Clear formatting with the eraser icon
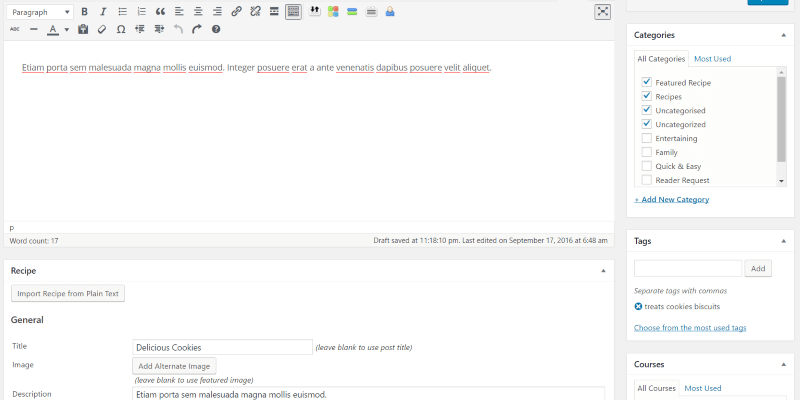800x400 pixels. [102, 30]
